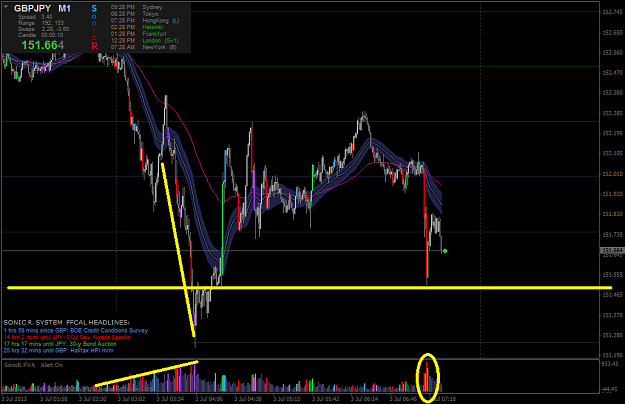The image size is (625, 404).
Task: Select the Spread 3.40 readout
Action: tap(35, 17)
